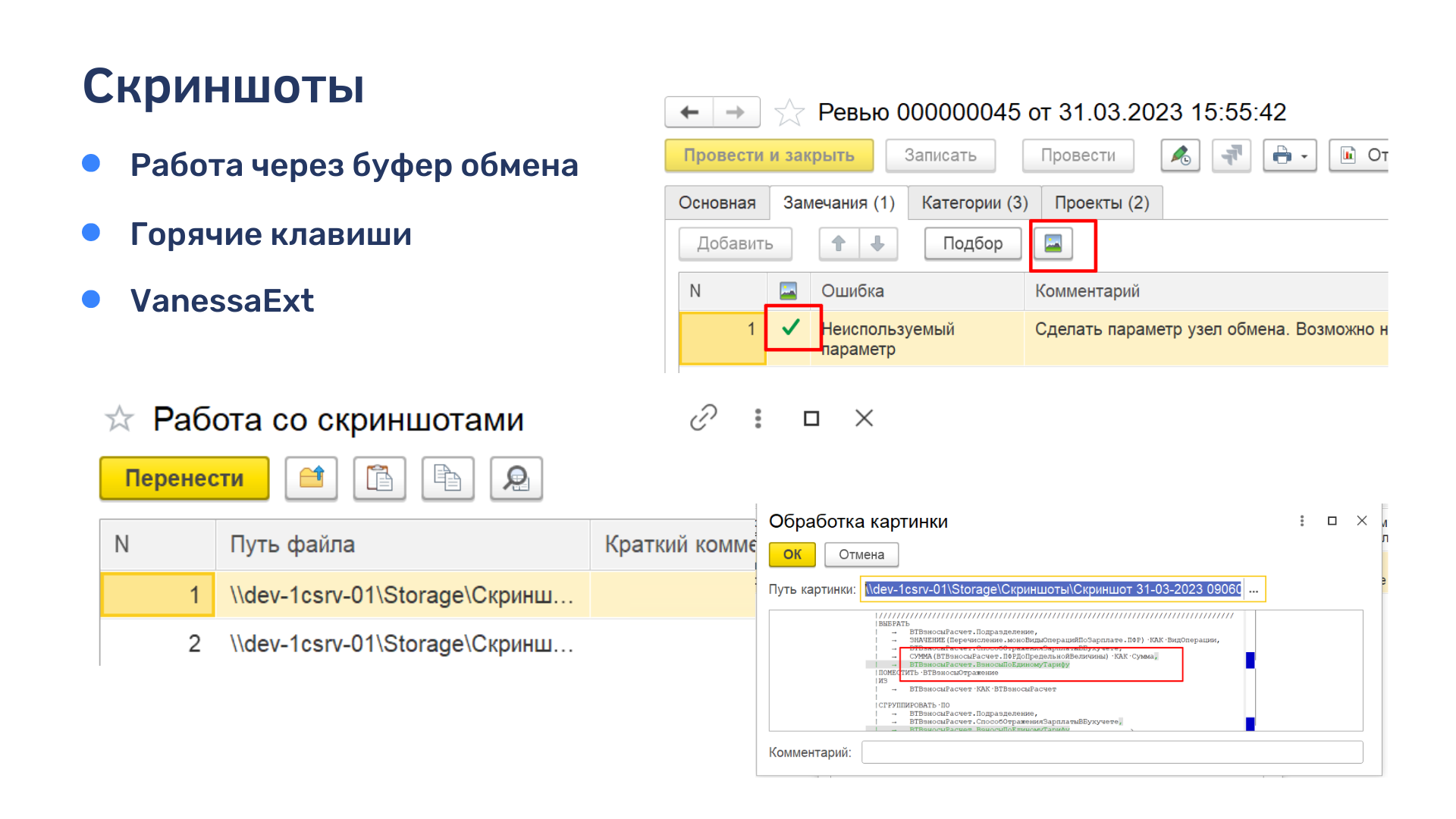
Task: Click the move up arrow button
Action: (x=839, y=243)
